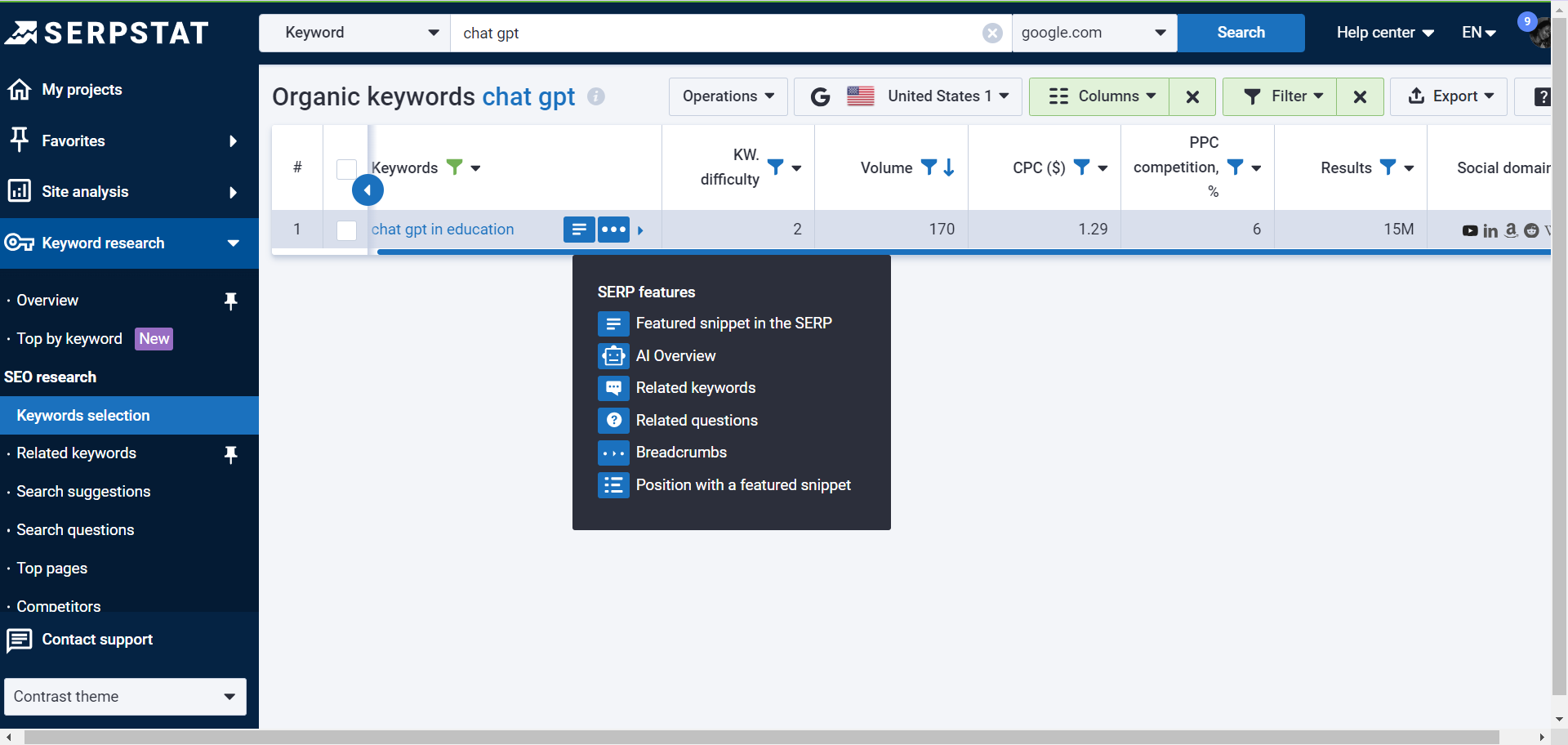Open Volume column filter funnel
The height and width of the screenshot is (745, 1568).
(929, 167)
